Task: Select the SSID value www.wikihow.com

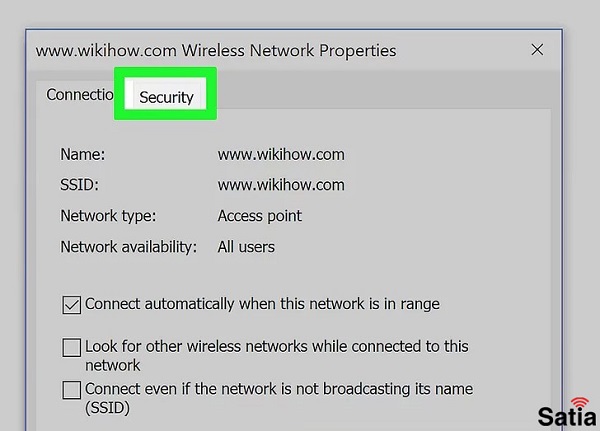Action: tap(281, 185)
